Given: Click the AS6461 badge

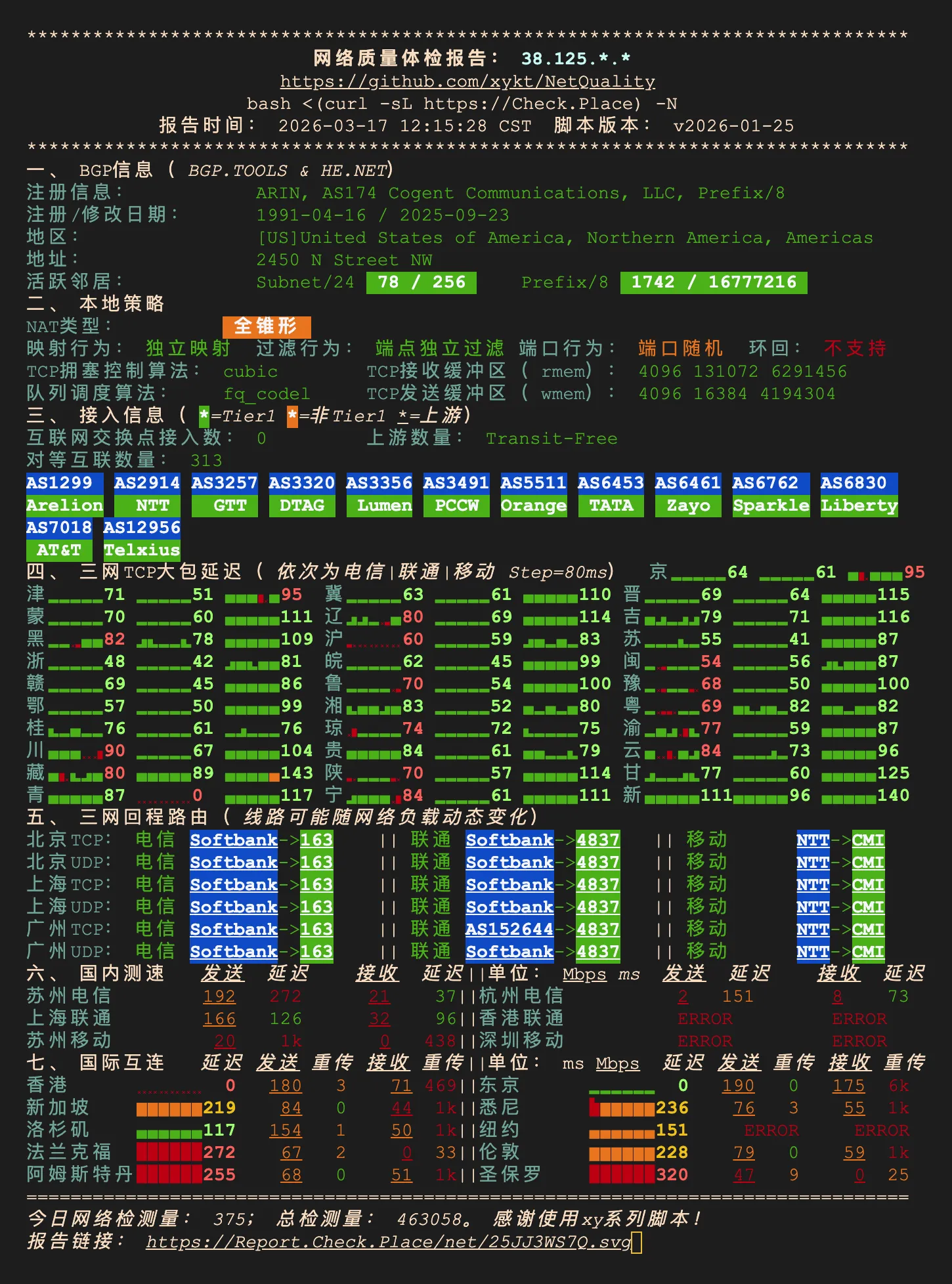Looking at the screenshot, I should coord(688,483).
